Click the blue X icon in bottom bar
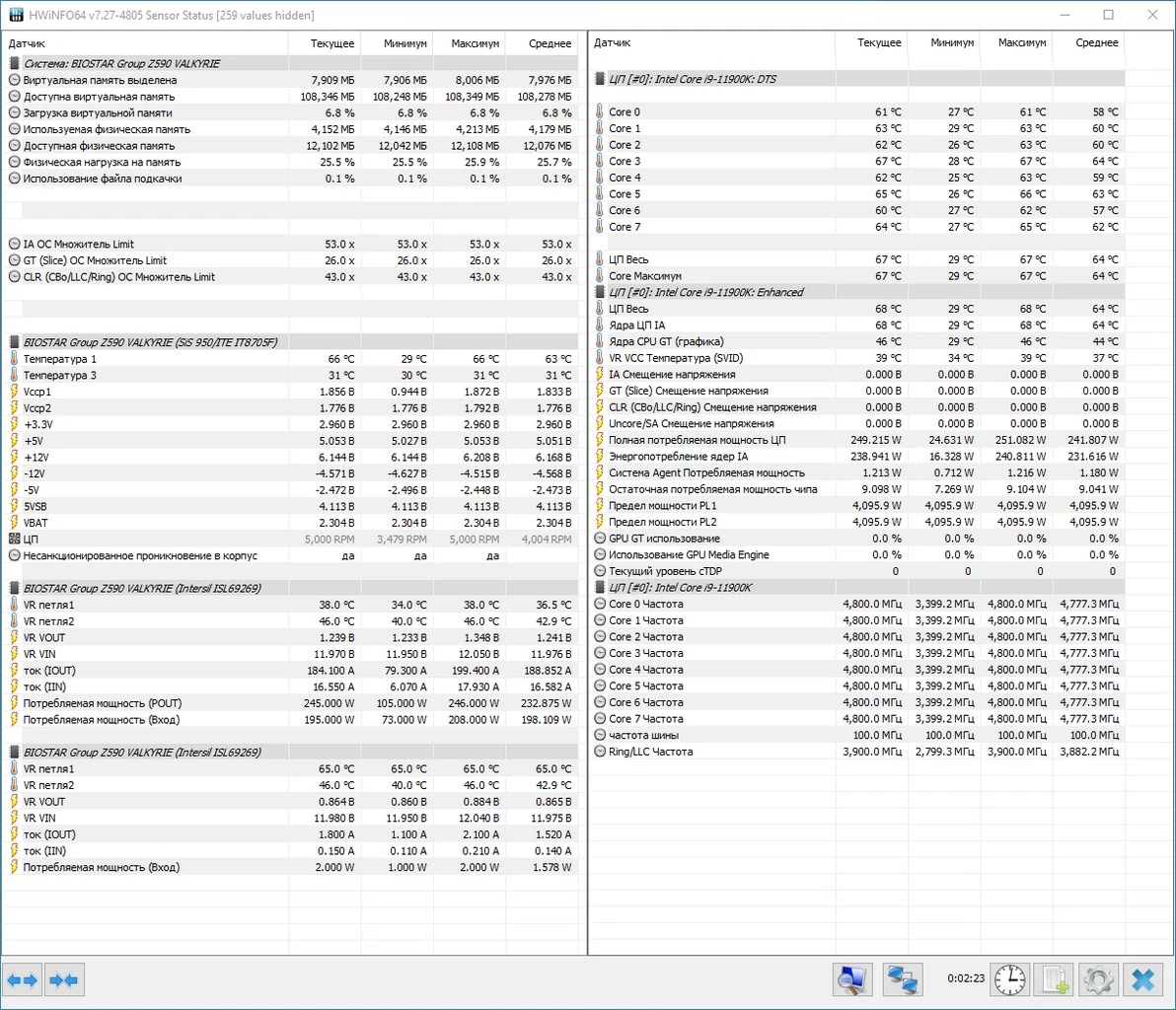The image size is (1176, 1010). tap(1142, 979)
